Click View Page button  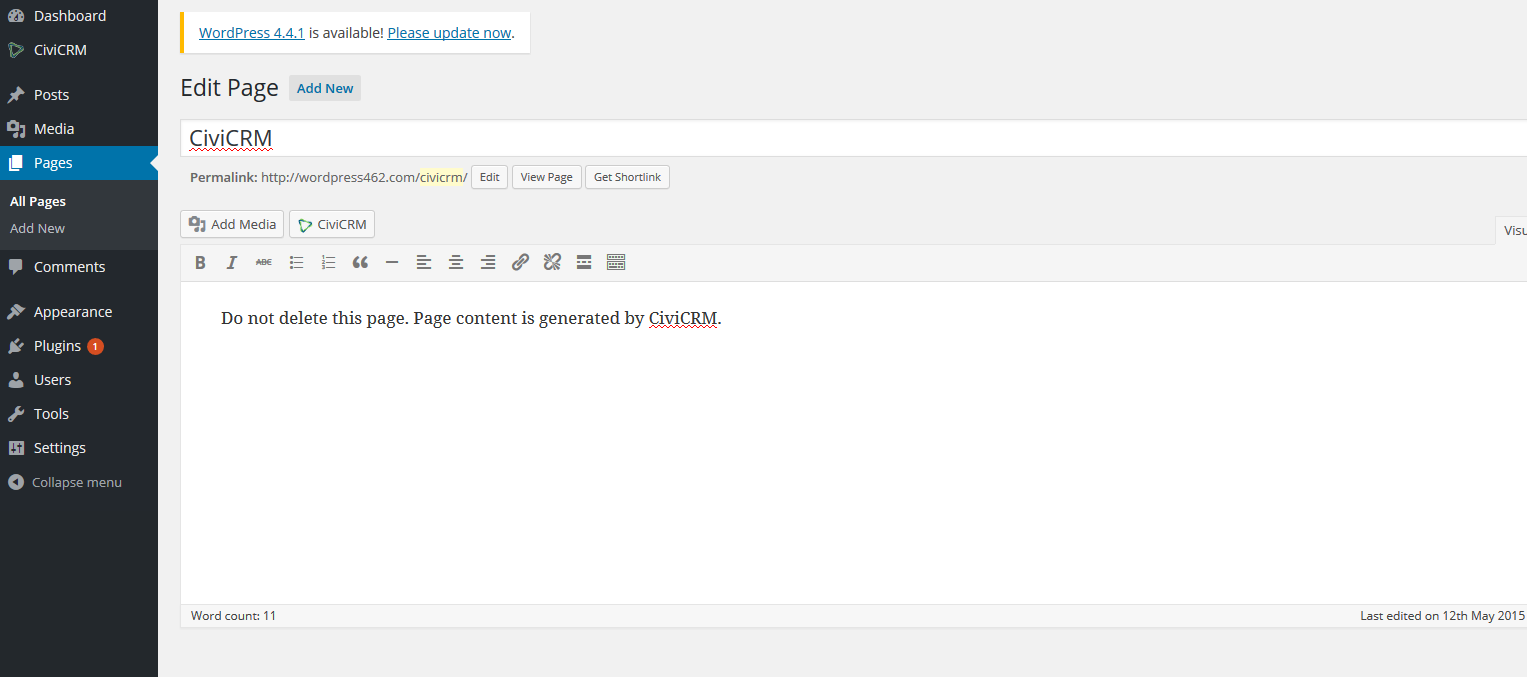546,177
